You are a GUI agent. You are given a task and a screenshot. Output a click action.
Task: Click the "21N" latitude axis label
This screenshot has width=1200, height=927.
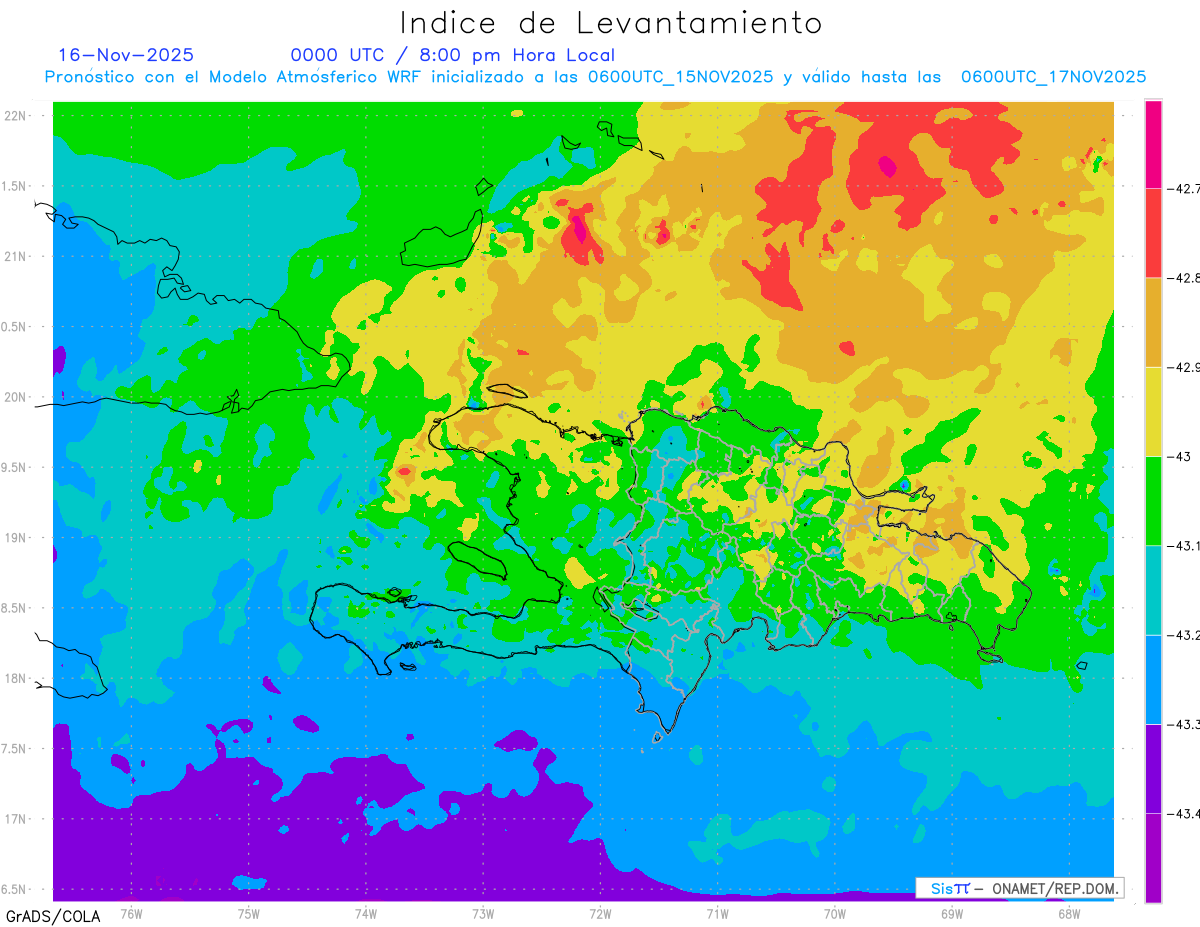16,256
